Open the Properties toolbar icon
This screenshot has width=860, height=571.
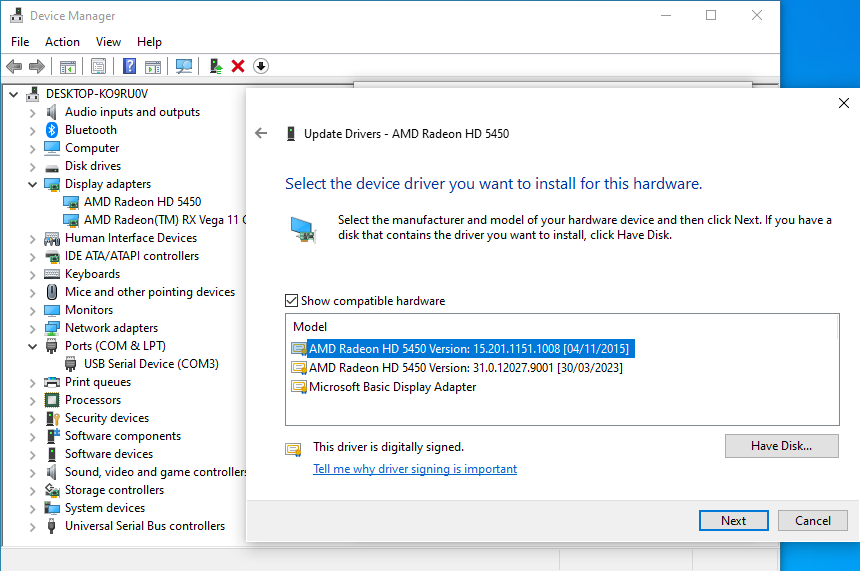(x=99, y=66)
